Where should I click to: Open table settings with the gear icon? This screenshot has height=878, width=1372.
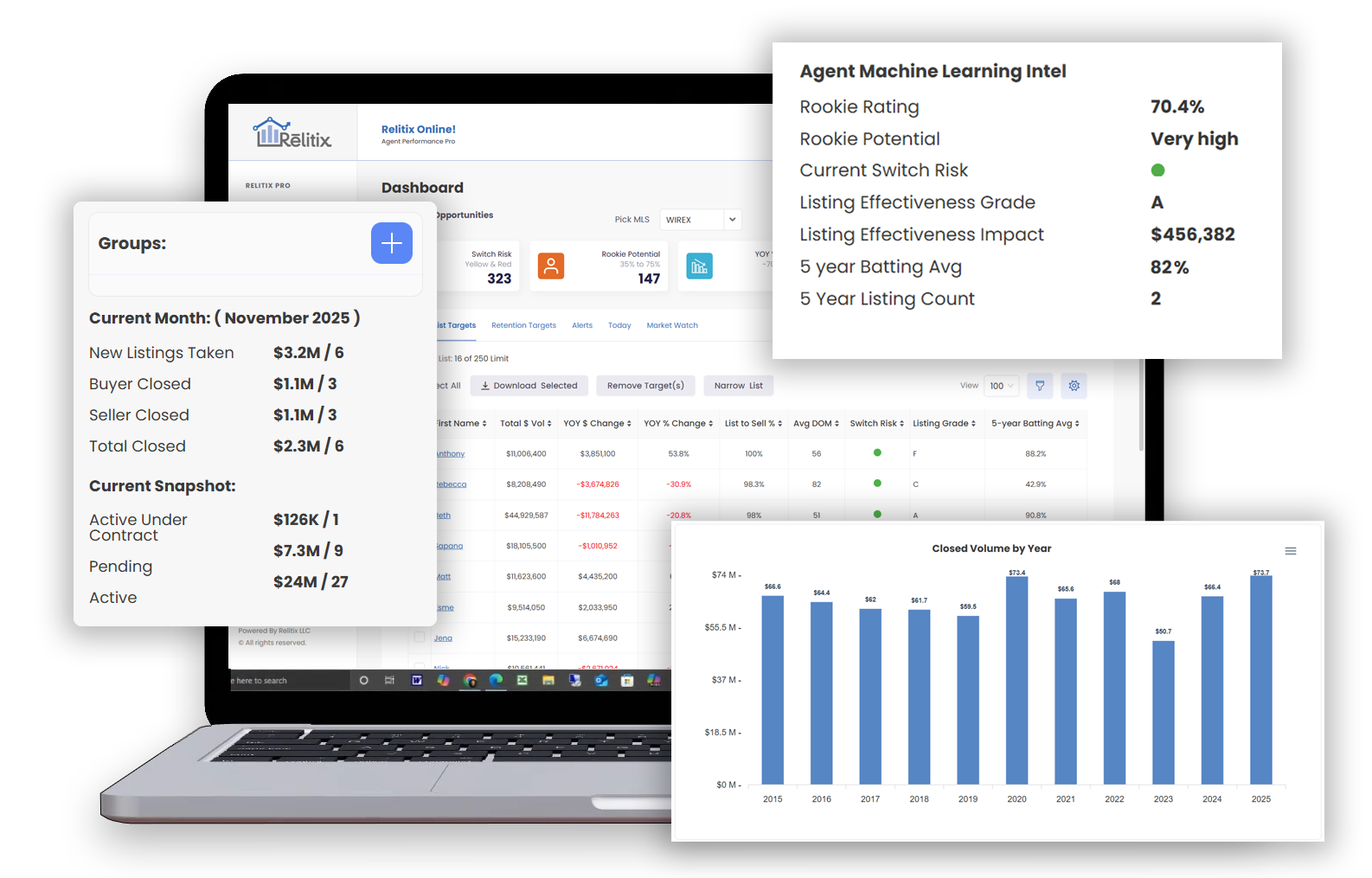tap(1074, 386)
